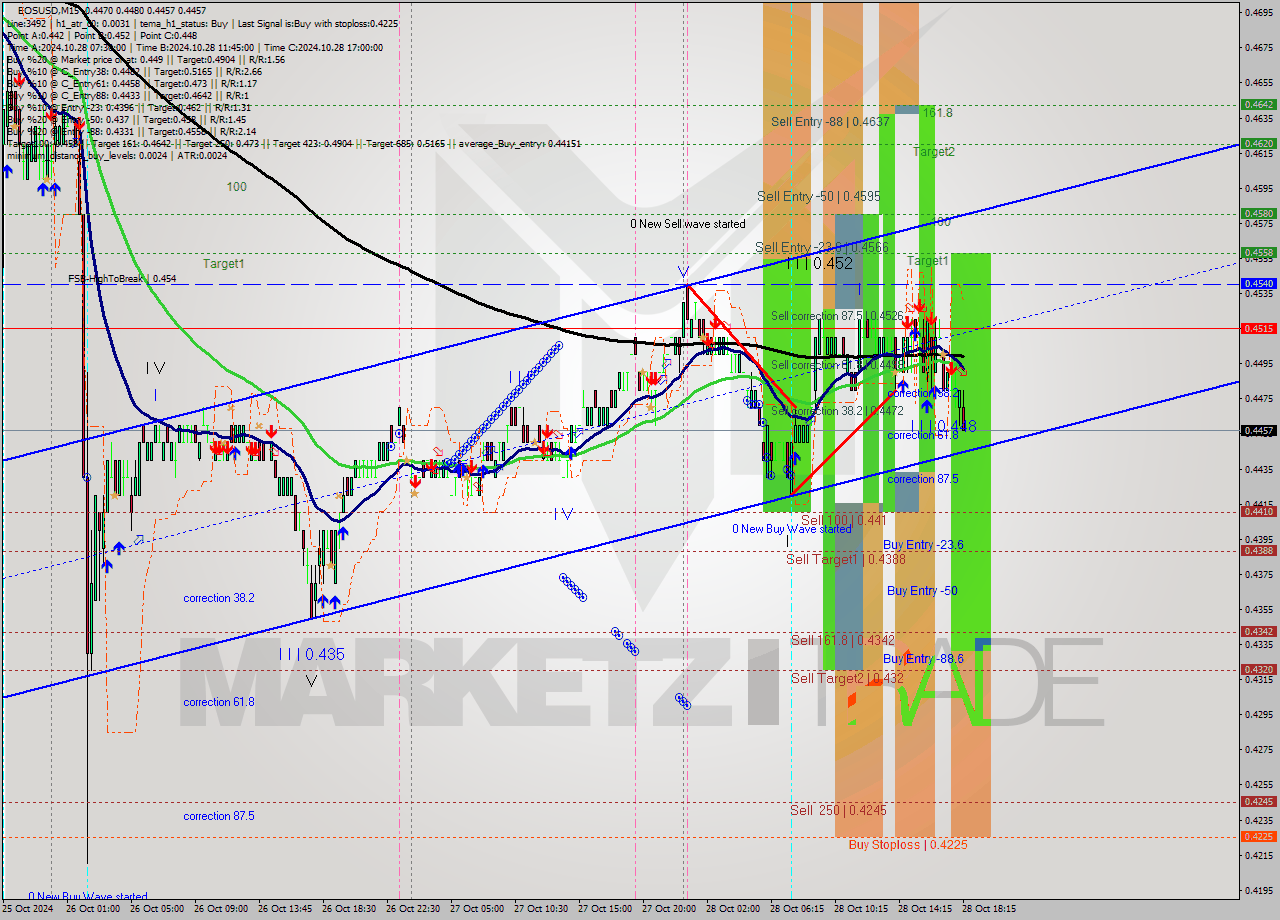
Task: Select the '26 Oct 13:45' time label
Action: point(286,909)
